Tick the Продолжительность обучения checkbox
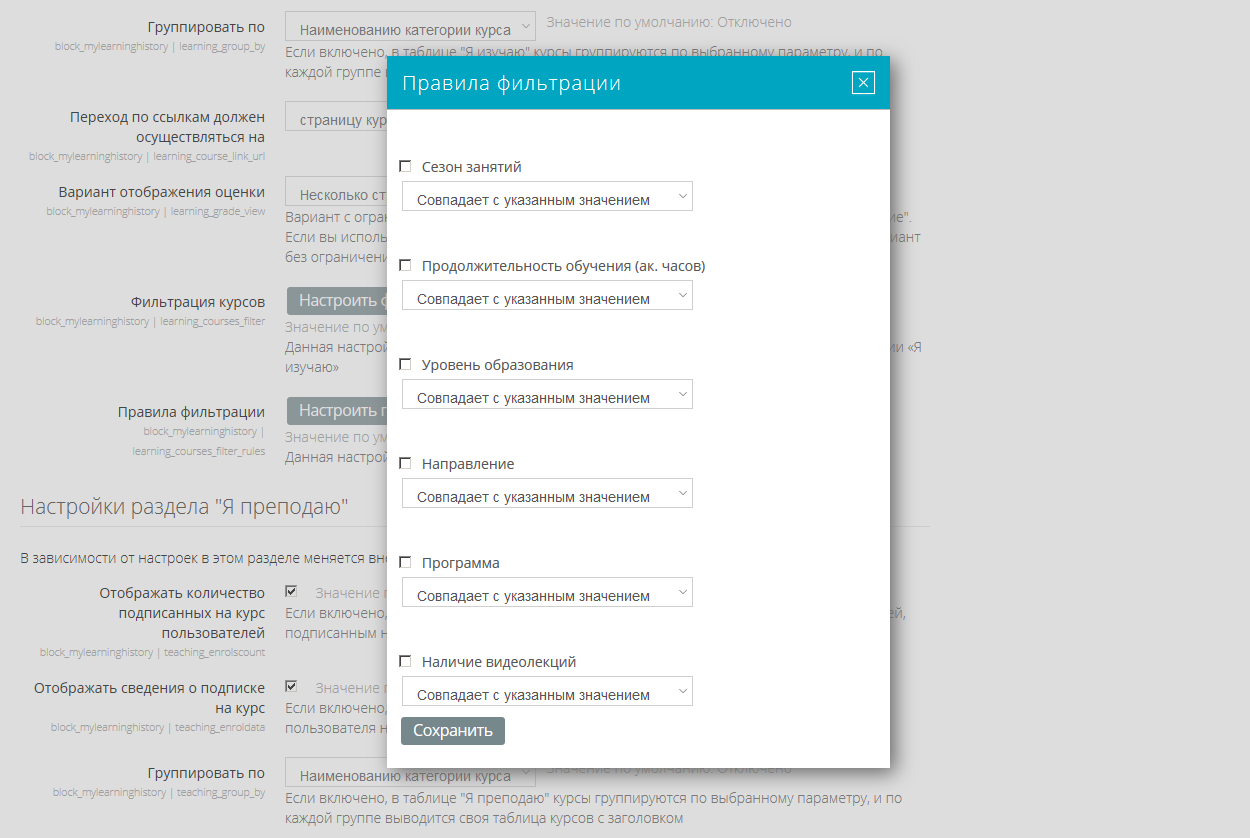Image resolution: width=1250 pixels, height=838 pixels. (x=405, y=266)
